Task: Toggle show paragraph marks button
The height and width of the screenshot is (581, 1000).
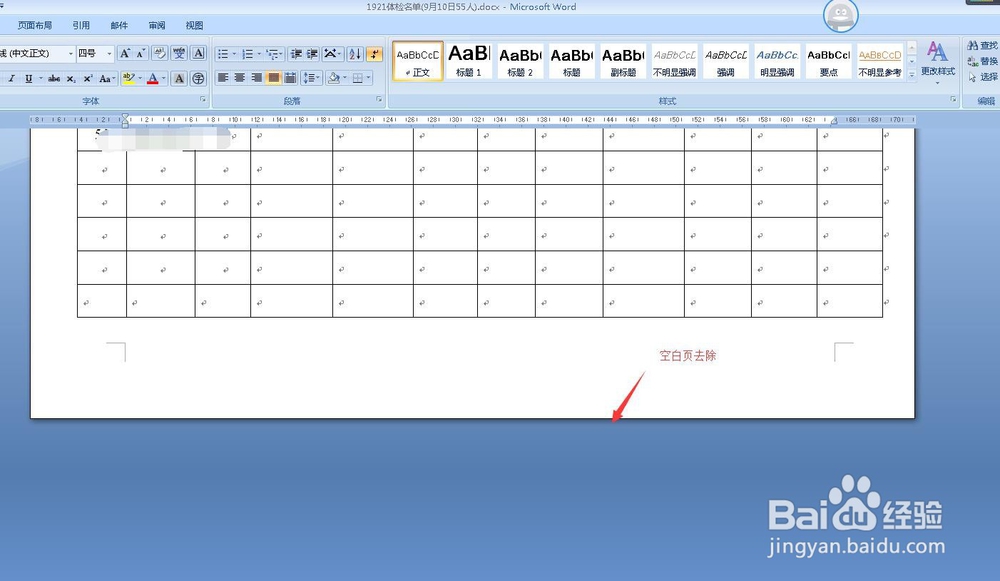Action: pos(374,54)
